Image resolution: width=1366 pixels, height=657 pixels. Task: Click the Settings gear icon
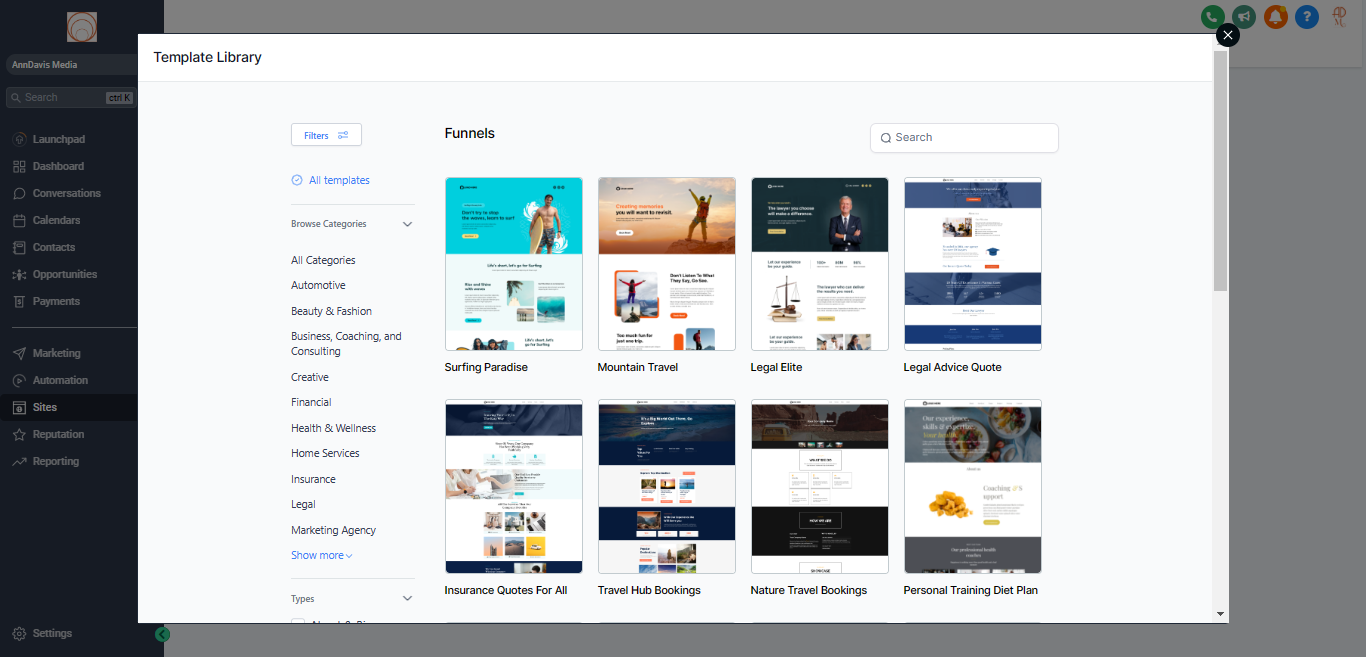[20, 634]
